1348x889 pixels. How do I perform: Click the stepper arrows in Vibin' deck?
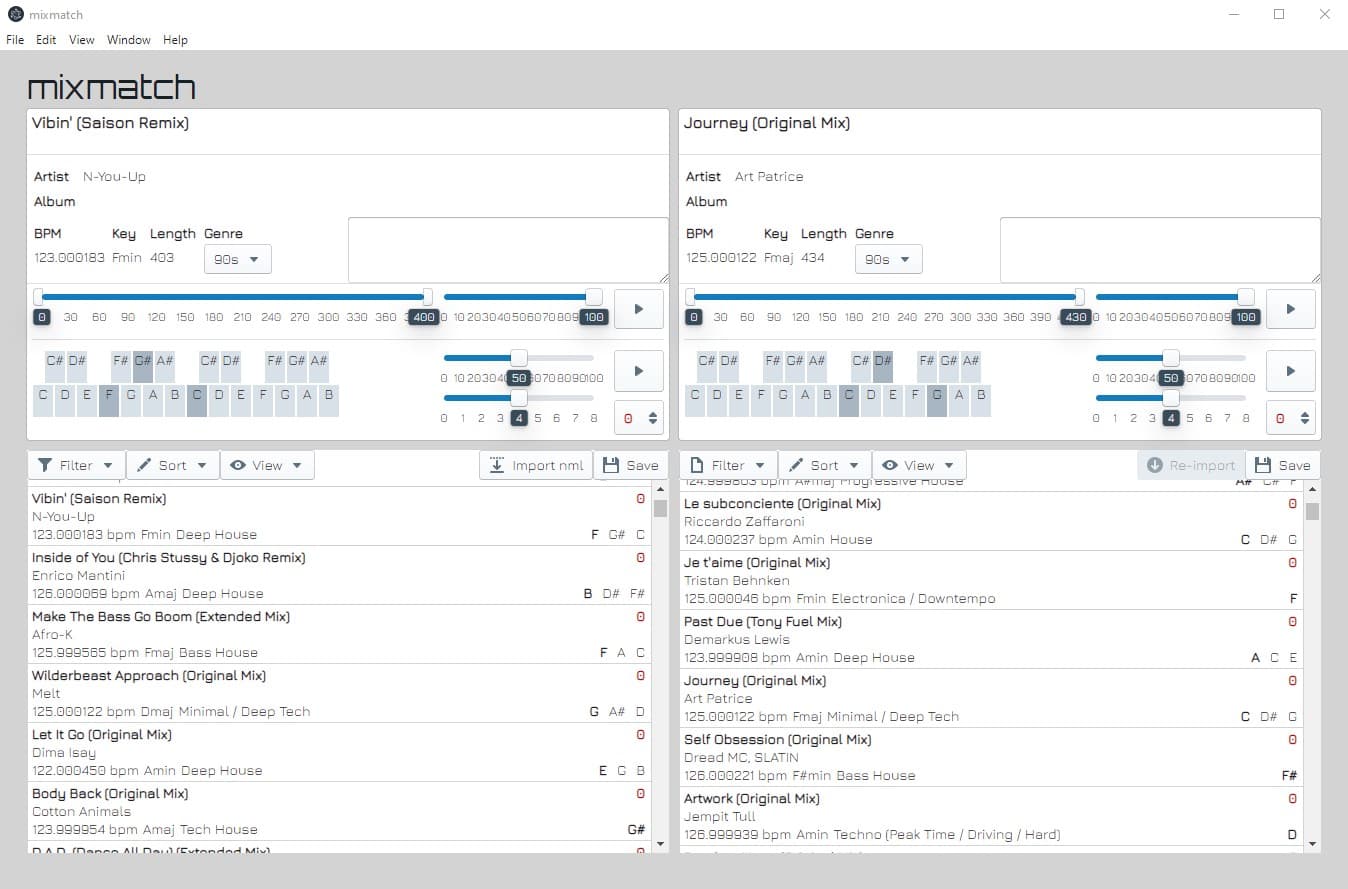click(653, 418)
